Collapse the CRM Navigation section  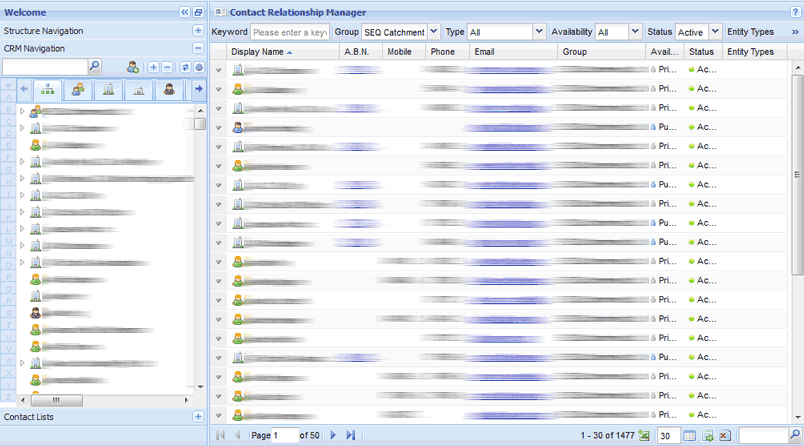pos(198,48)
